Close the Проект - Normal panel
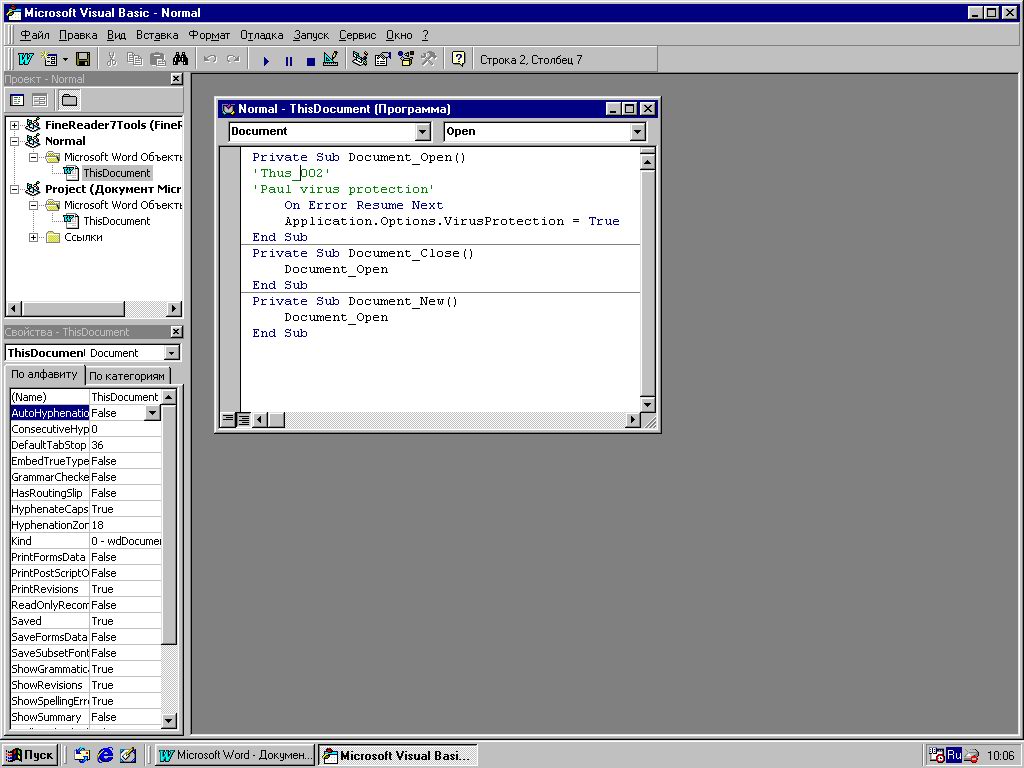This screenshot has width=1024, height=768. click(x=176, y=79)
